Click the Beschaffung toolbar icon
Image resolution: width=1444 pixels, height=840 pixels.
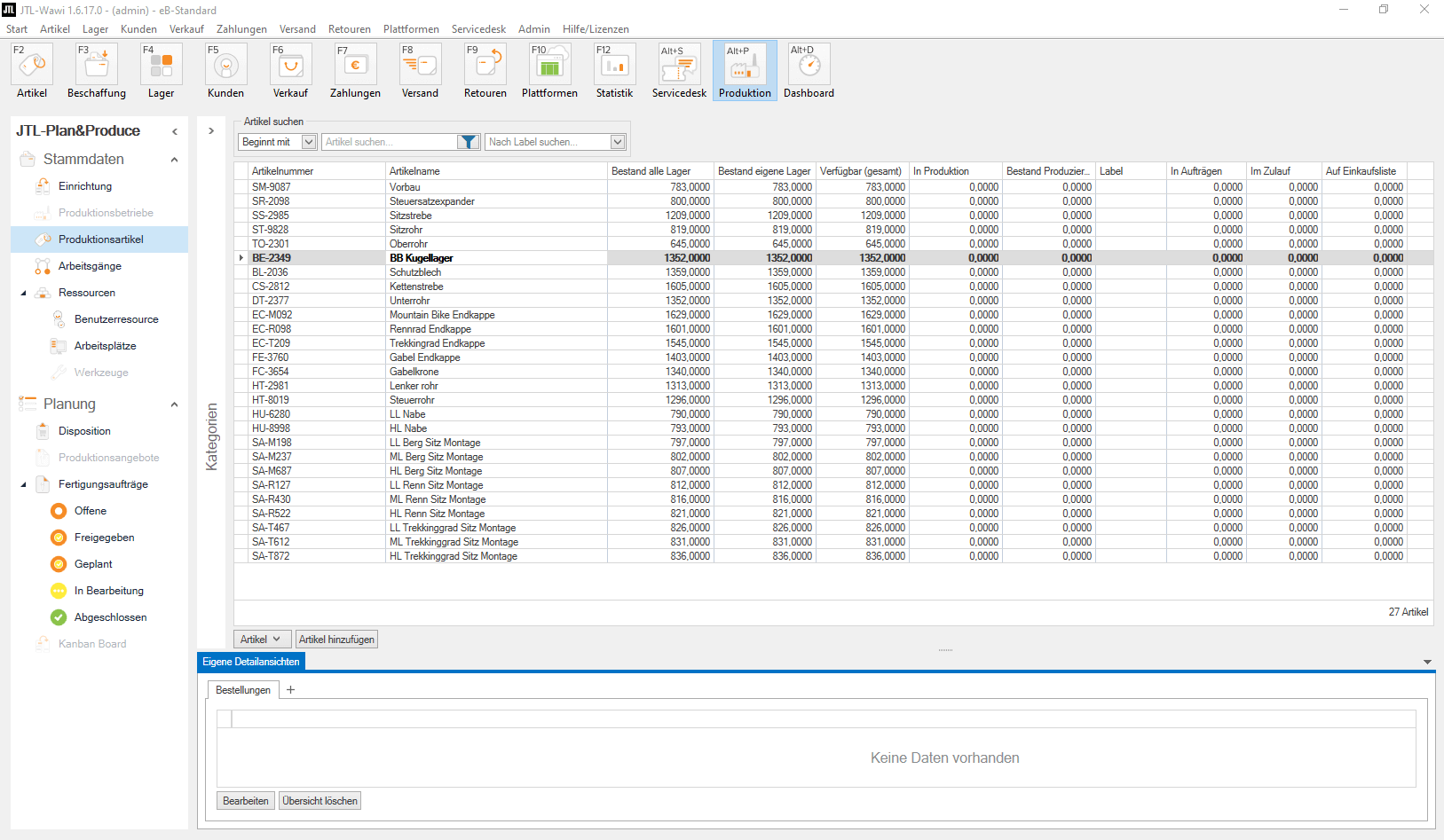click(x=97, y=66)
